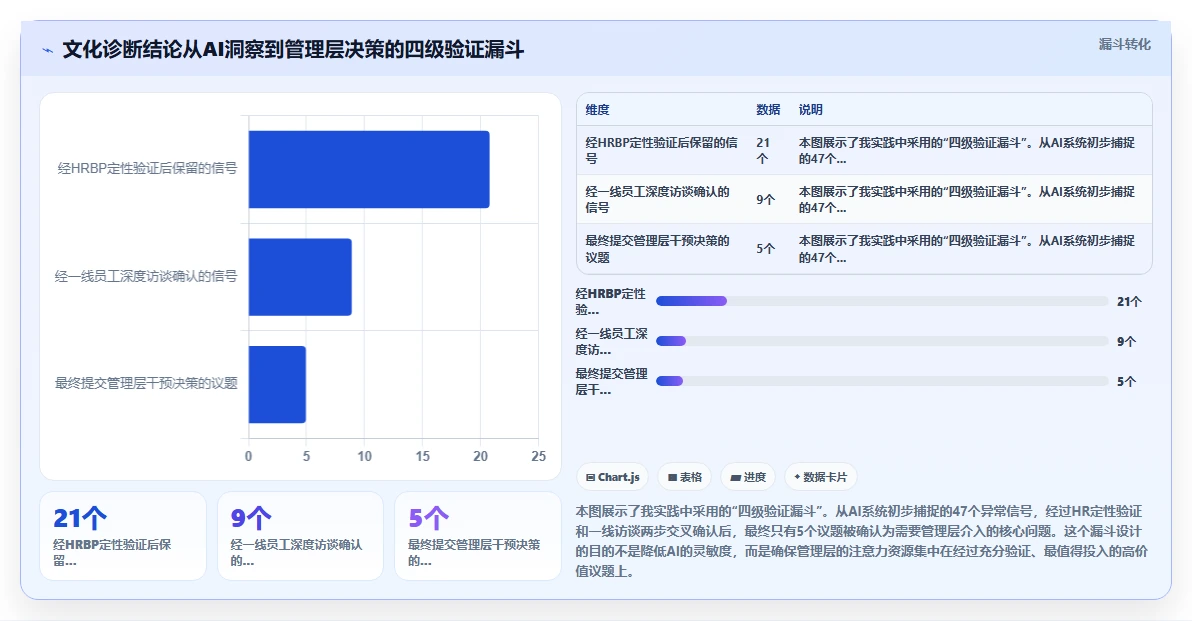Select the 表格 chip
Viewport: 1192px width, 621px height.
coord(684,477)
